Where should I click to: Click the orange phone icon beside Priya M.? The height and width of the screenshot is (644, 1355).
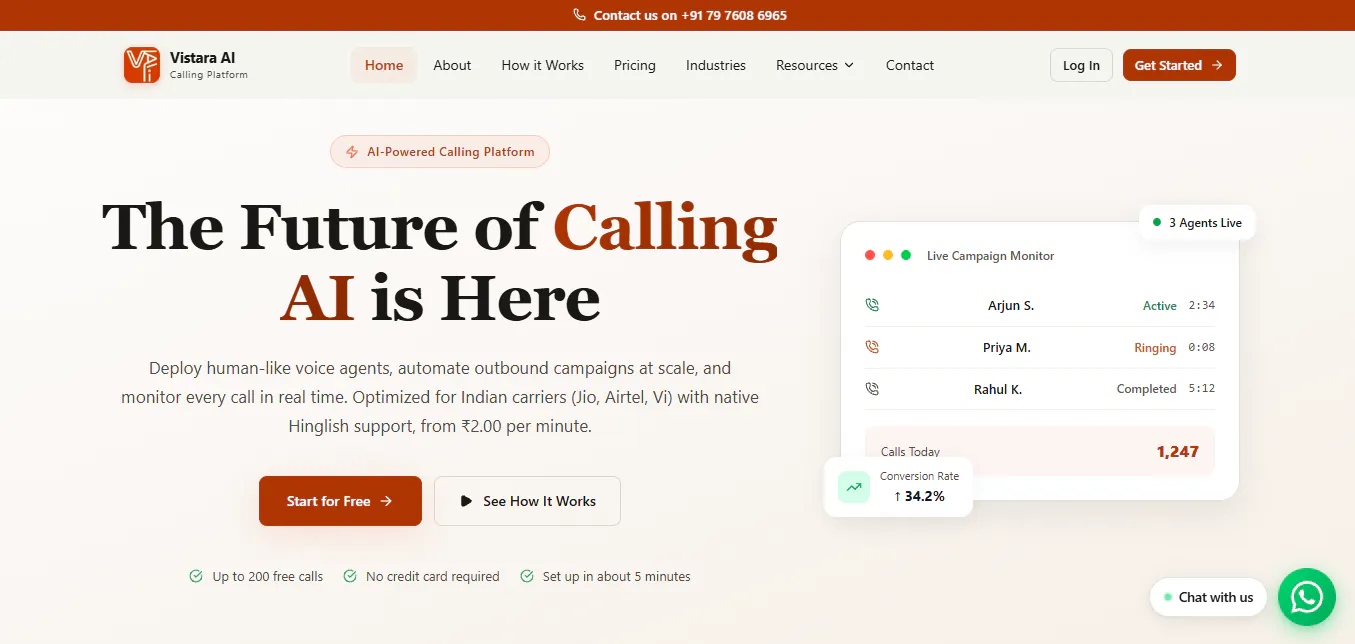click(872, 347)
